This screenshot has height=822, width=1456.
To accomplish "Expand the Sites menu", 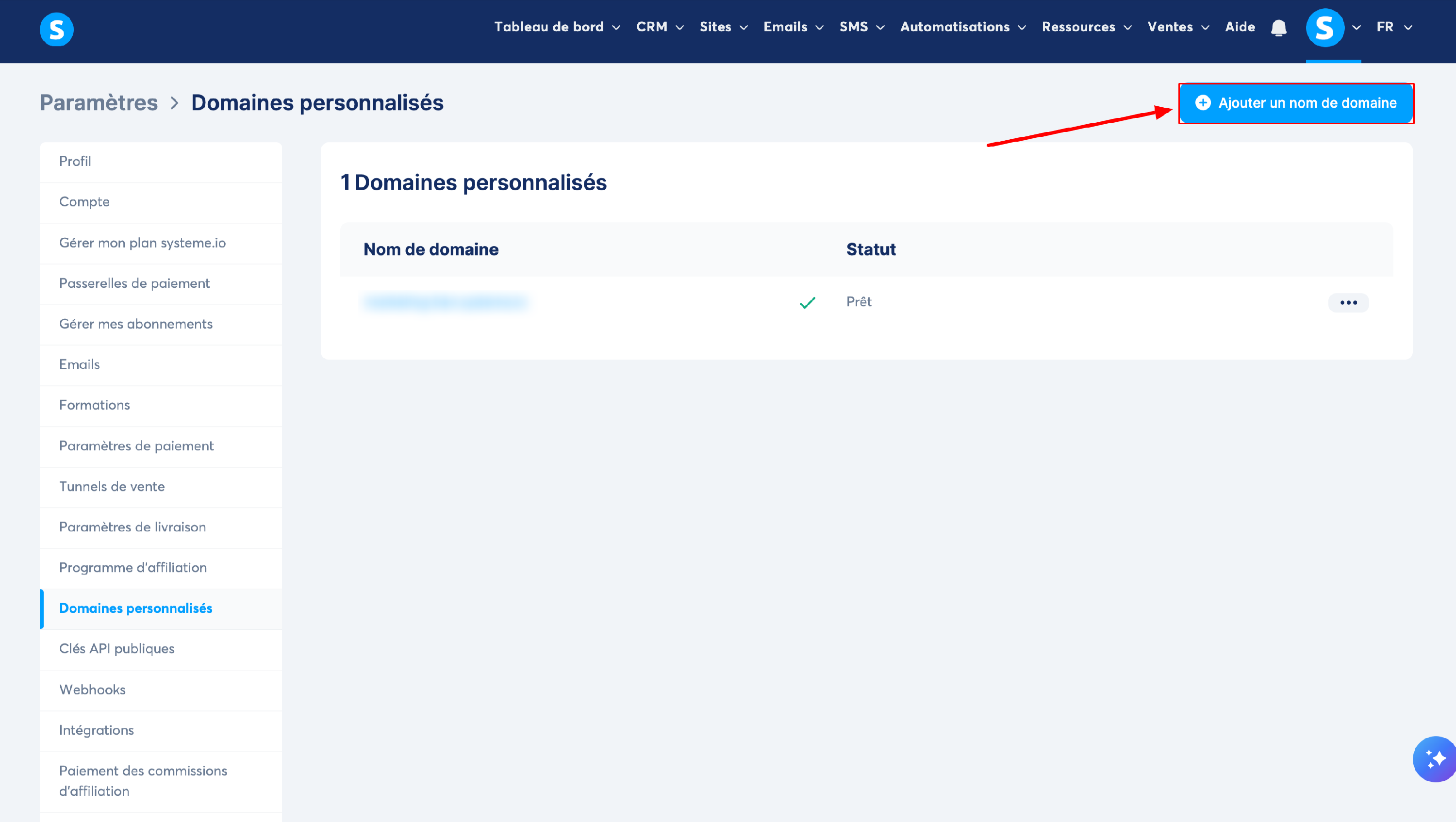I will [x=723, y=27].
